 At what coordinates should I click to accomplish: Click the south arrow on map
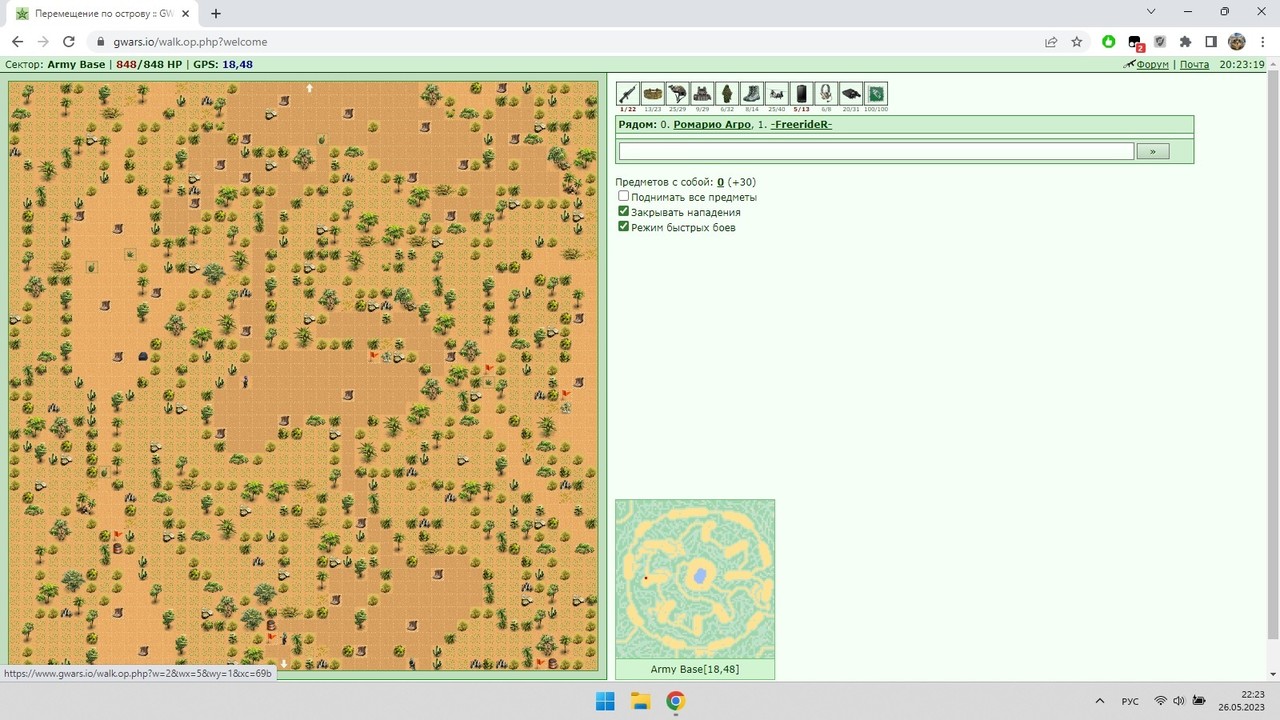[284, 663]
